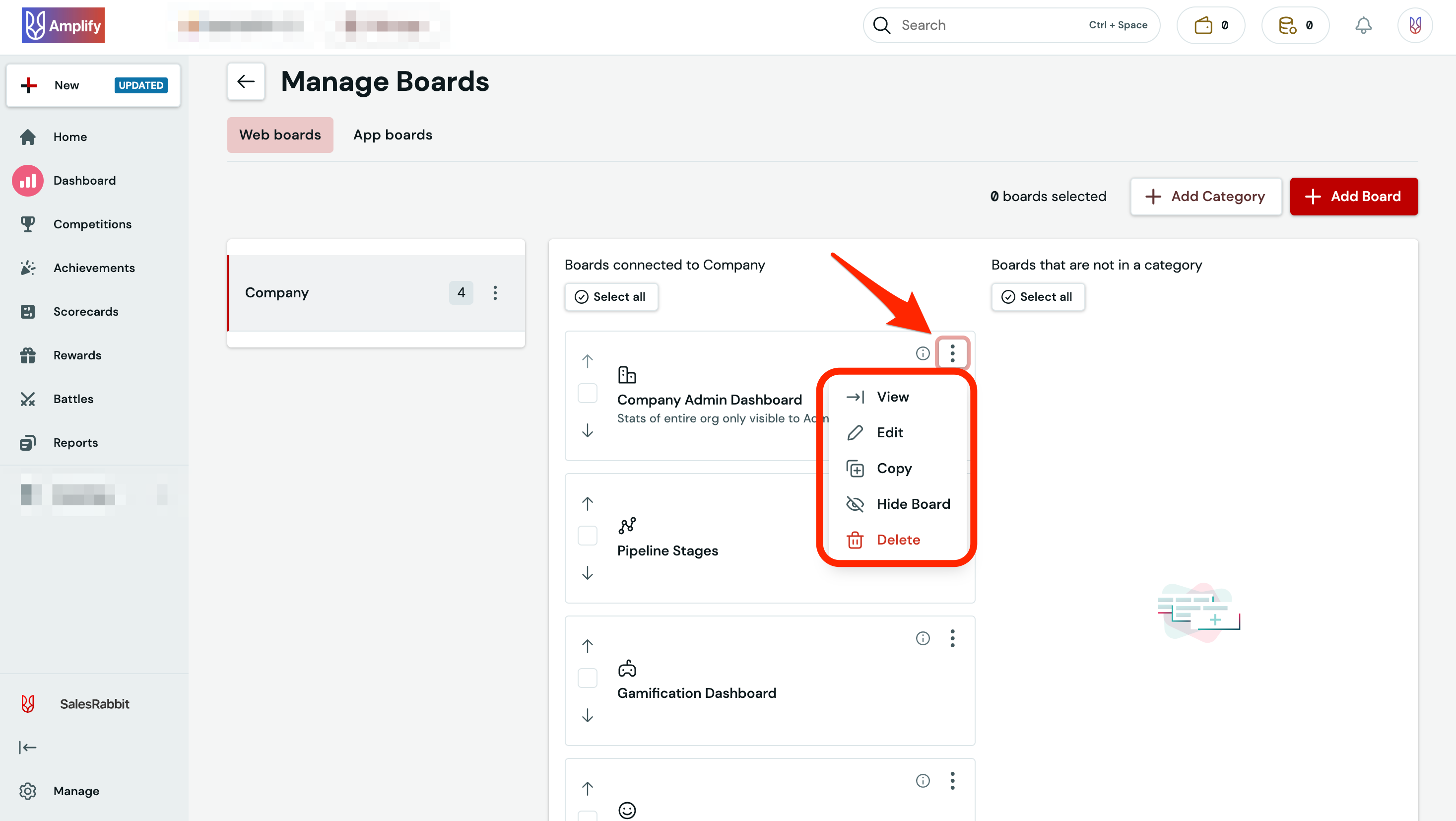Open the Dashboard section
1456x821 pixels.
tap(84, 180)
